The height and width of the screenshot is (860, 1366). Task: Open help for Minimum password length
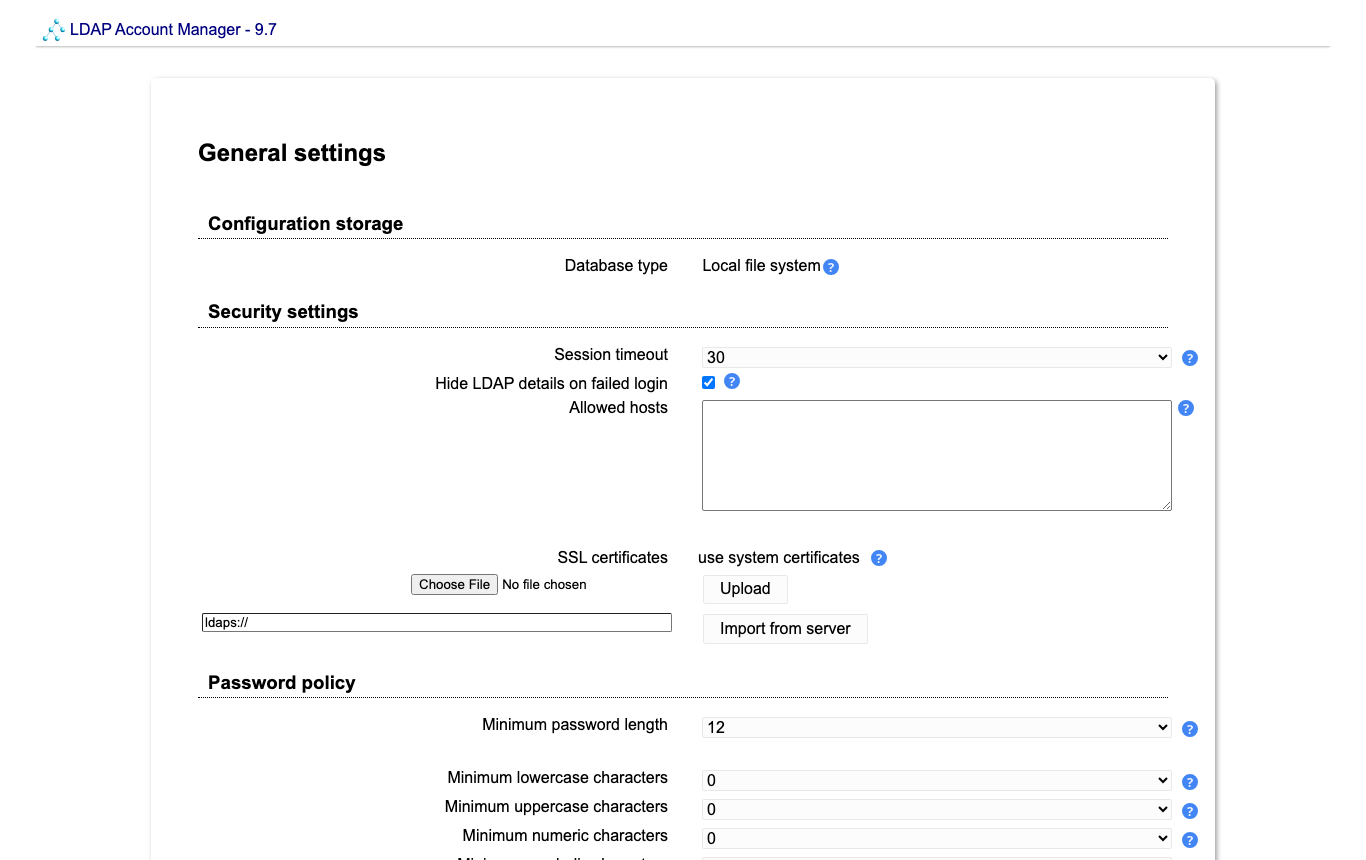[x=1190, y=729]
